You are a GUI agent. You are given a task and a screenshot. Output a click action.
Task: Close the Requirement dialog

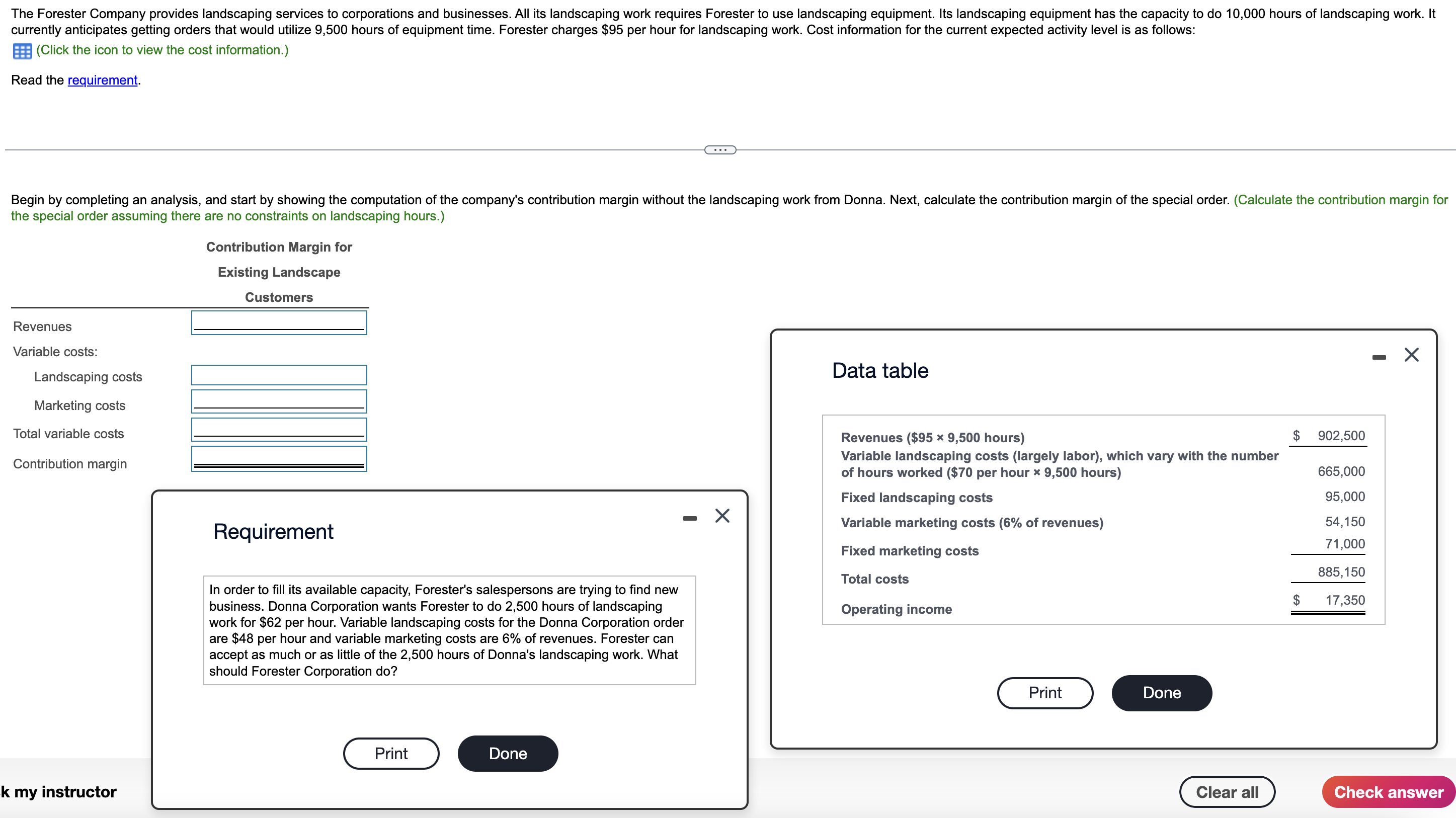point(722,516)
